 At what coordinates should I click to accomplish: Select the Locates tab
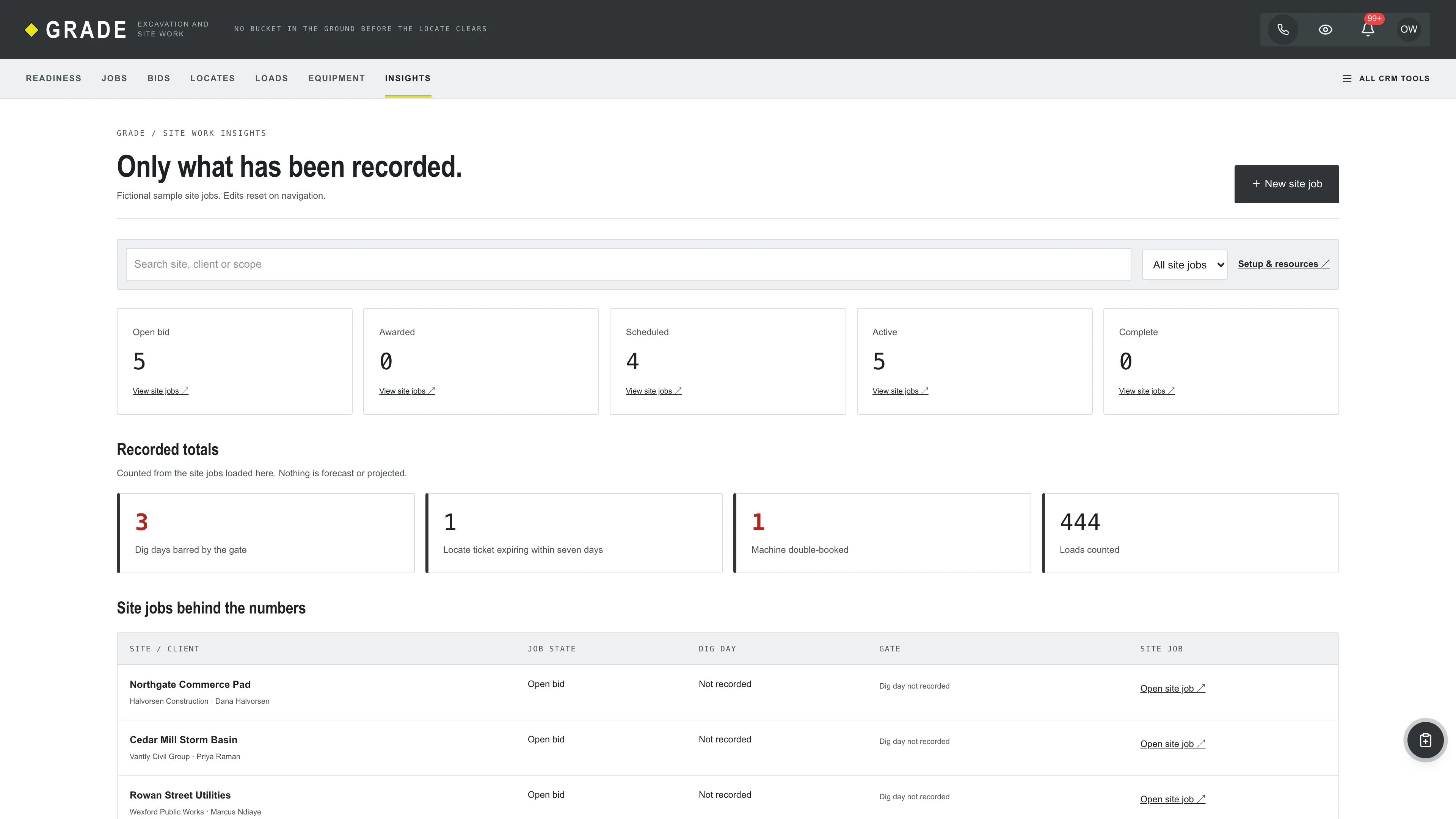[x=212, y=78]
